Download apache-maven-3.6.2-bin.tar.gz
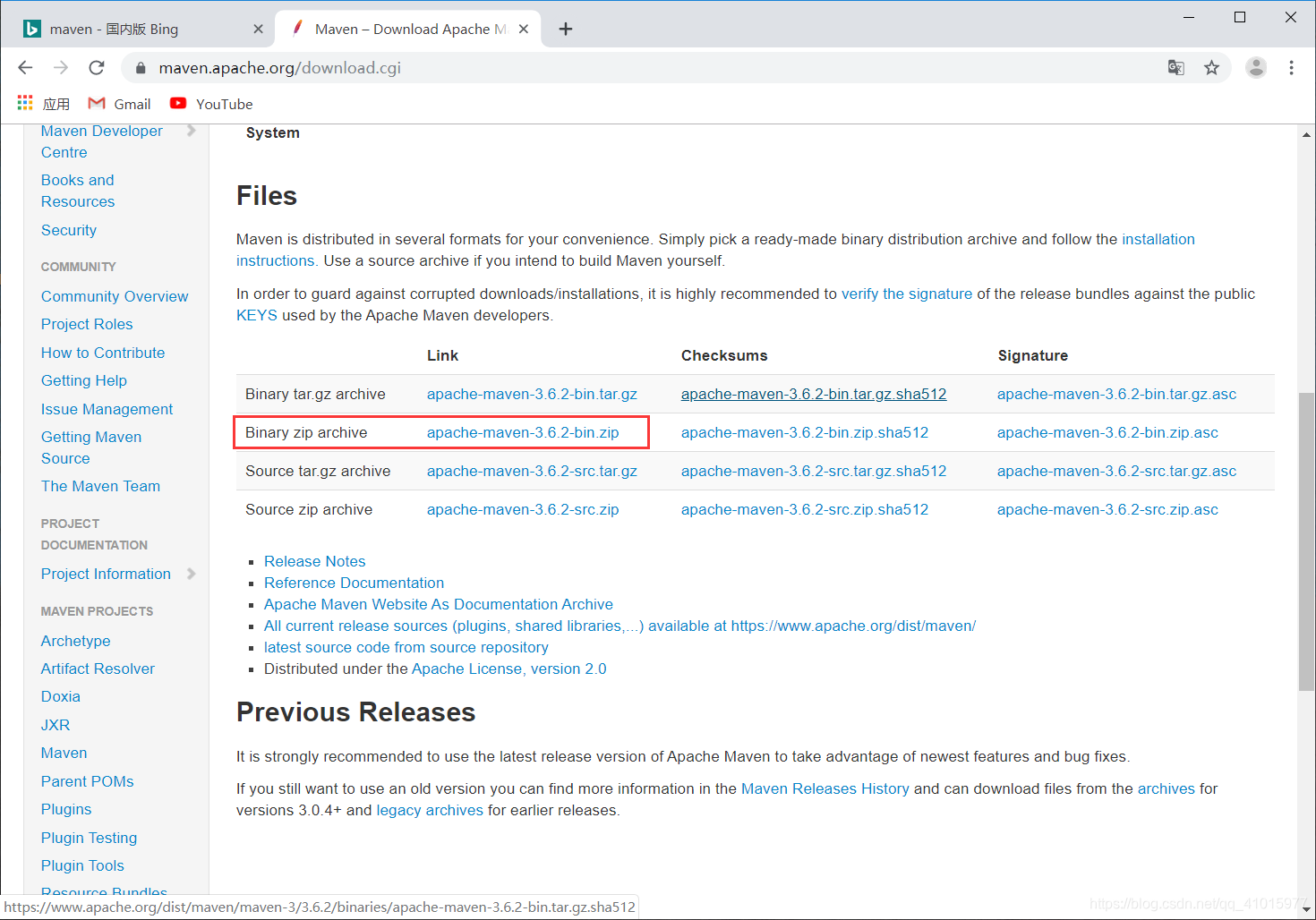 click(x=532, y=394)
